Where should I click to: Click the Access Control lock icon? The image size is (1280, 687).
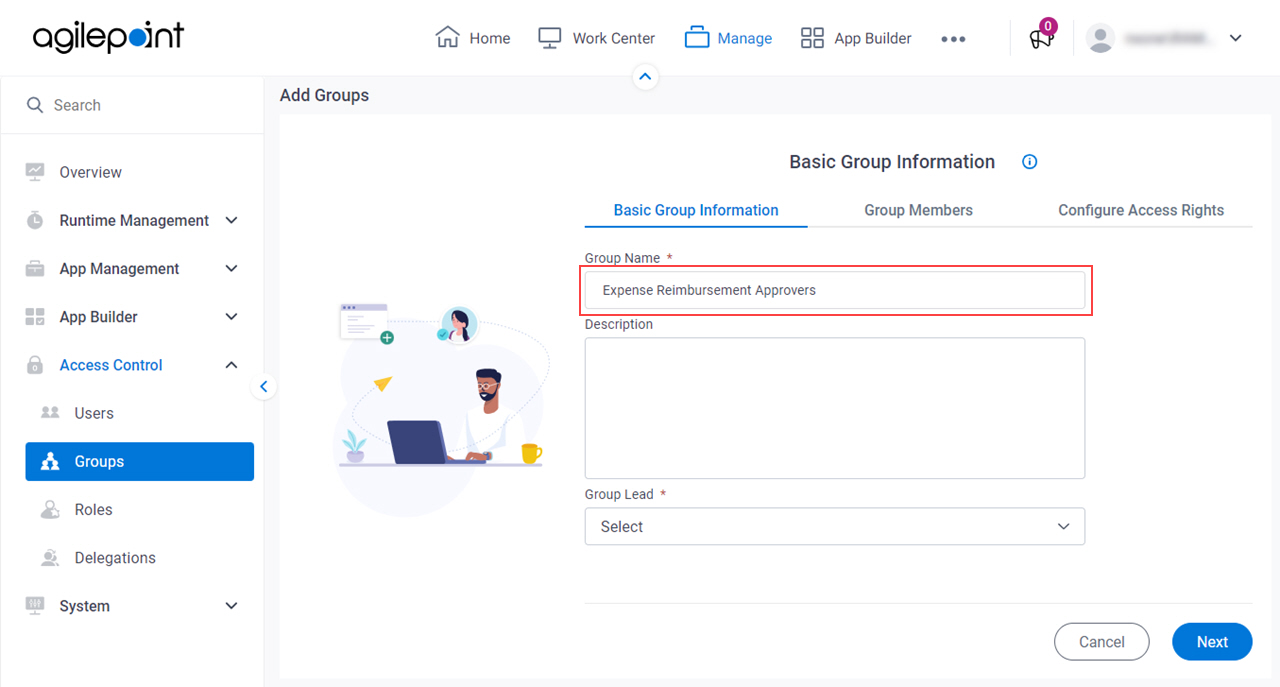(x=35, y=365)
